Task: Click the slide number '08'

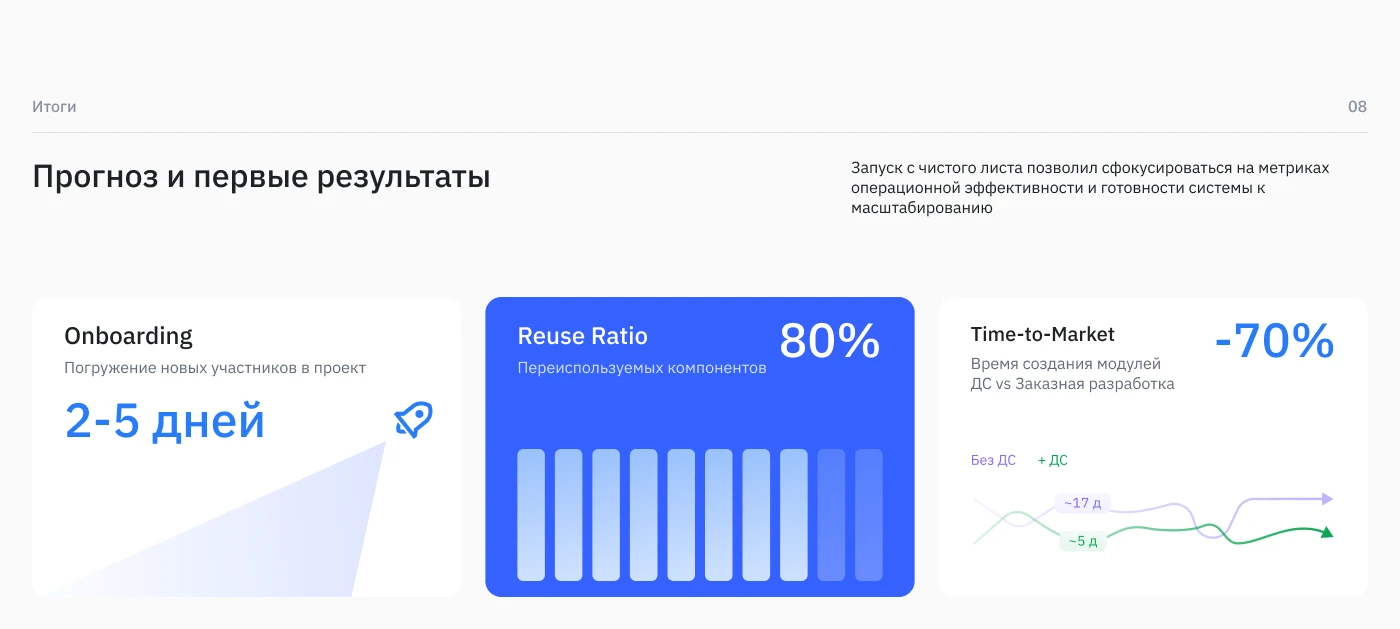Action: pyautogui.click(x=1357, y=106)
